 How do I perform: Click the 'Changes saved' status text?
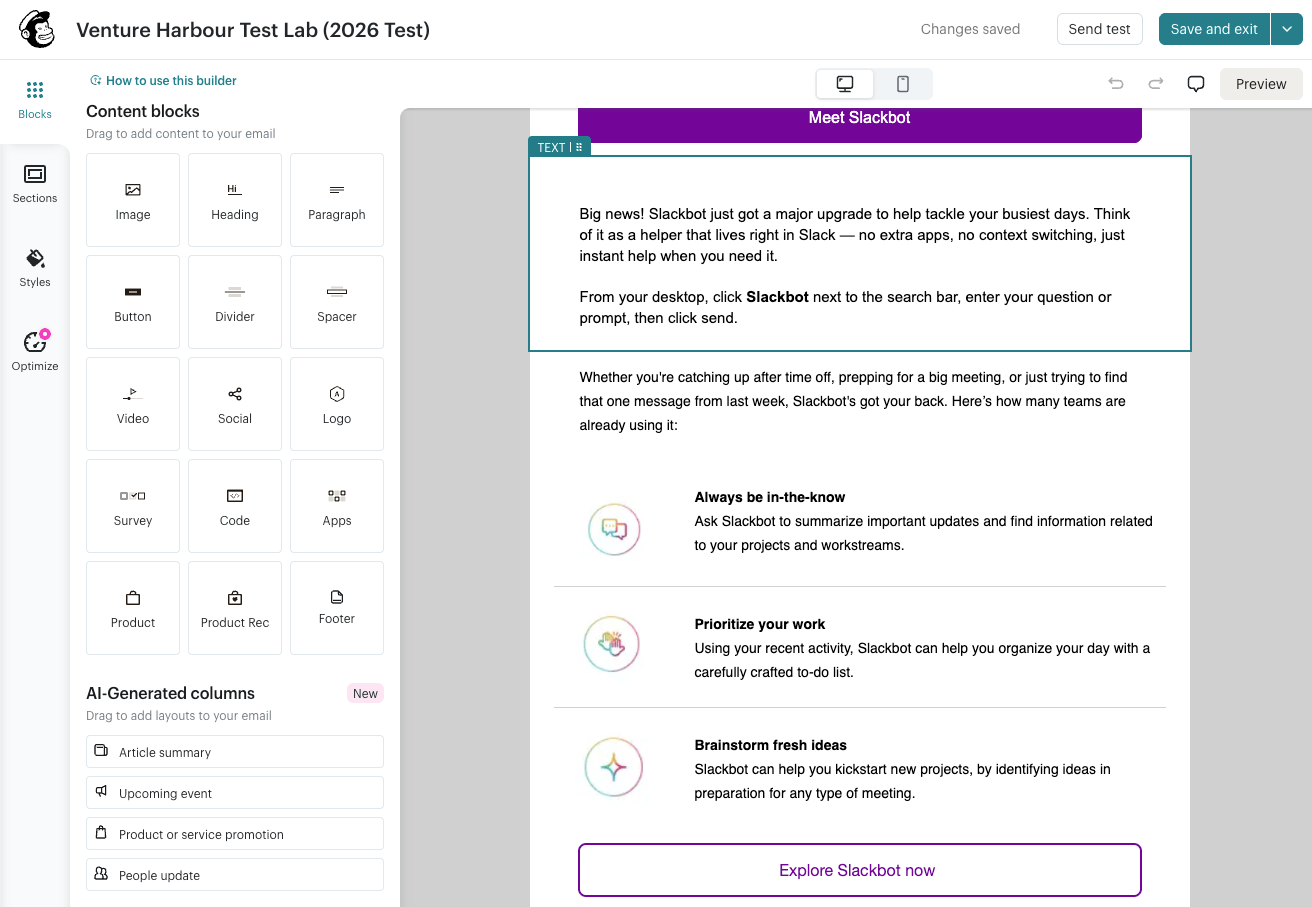[x=970, y=29]
